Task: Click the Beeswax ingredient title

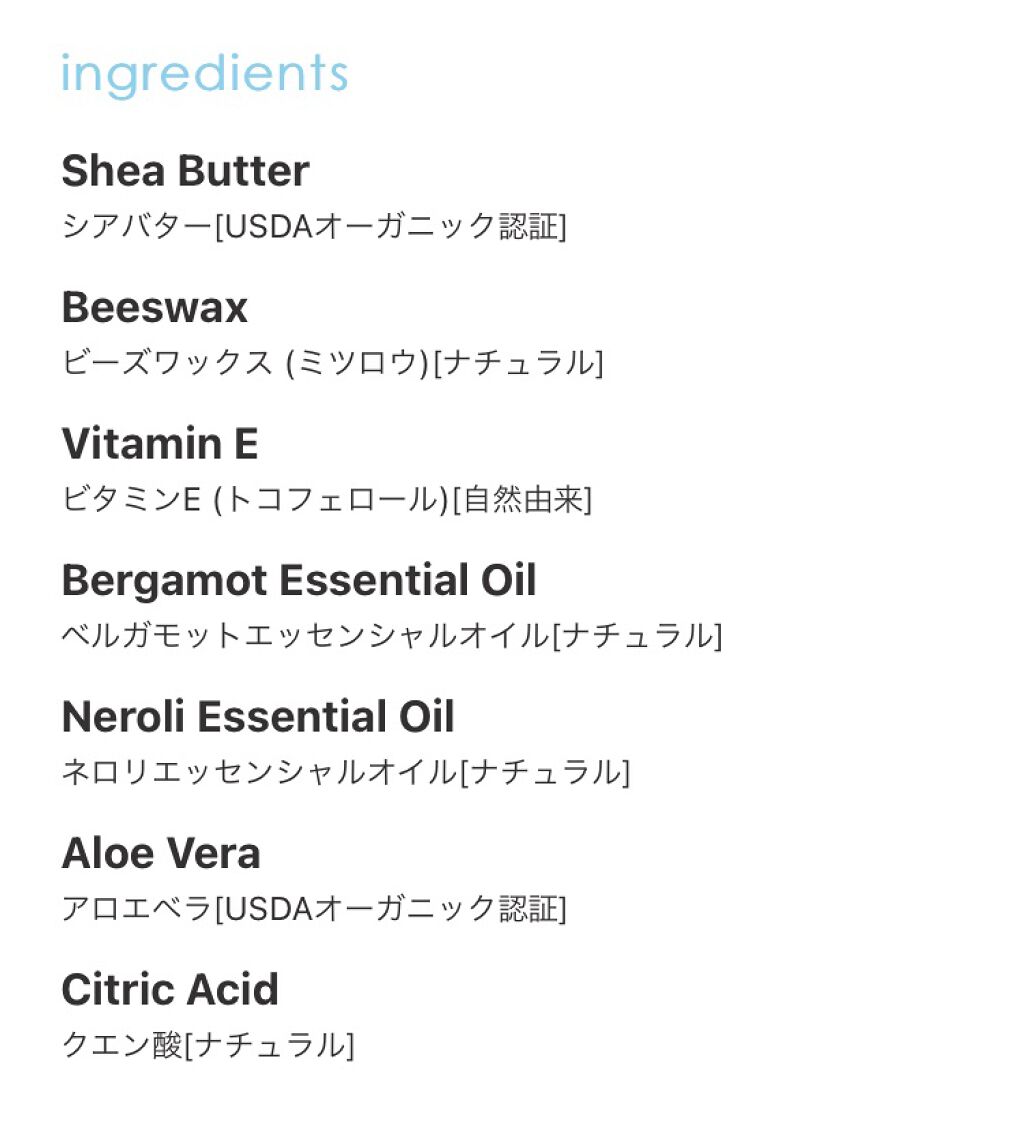Action: (154, 307)
